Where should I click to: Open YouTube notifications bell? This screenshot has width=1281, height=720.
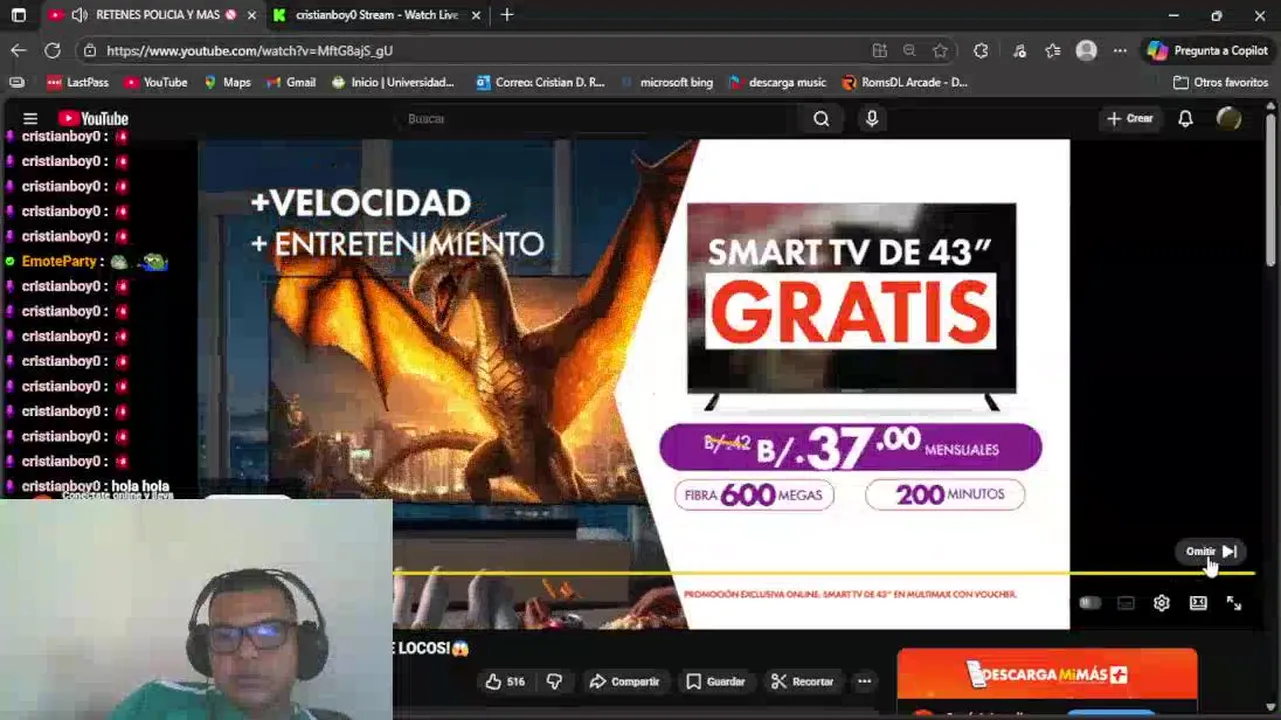pyautogui.click(x=1185, y=118)
